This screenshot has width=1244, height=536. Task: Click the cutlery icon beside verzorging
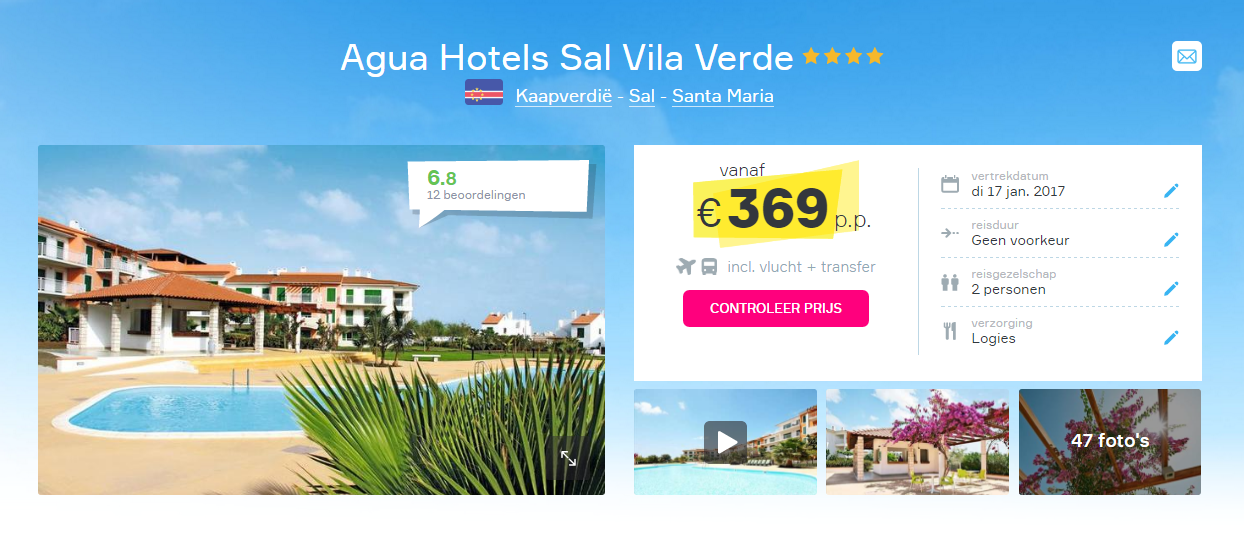(x=950, y=331)
